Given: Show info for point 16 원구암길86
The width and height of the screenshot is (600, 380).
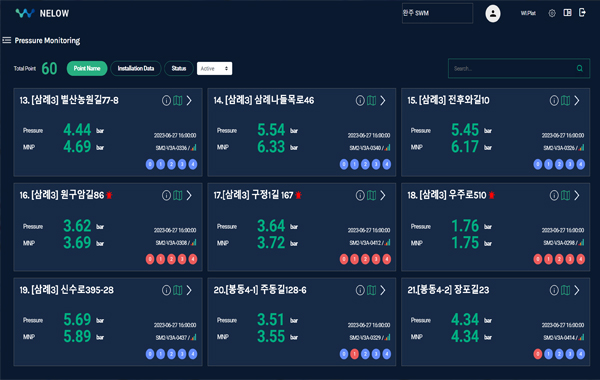Looking at the screenshot, I should [x=166, y=196].
